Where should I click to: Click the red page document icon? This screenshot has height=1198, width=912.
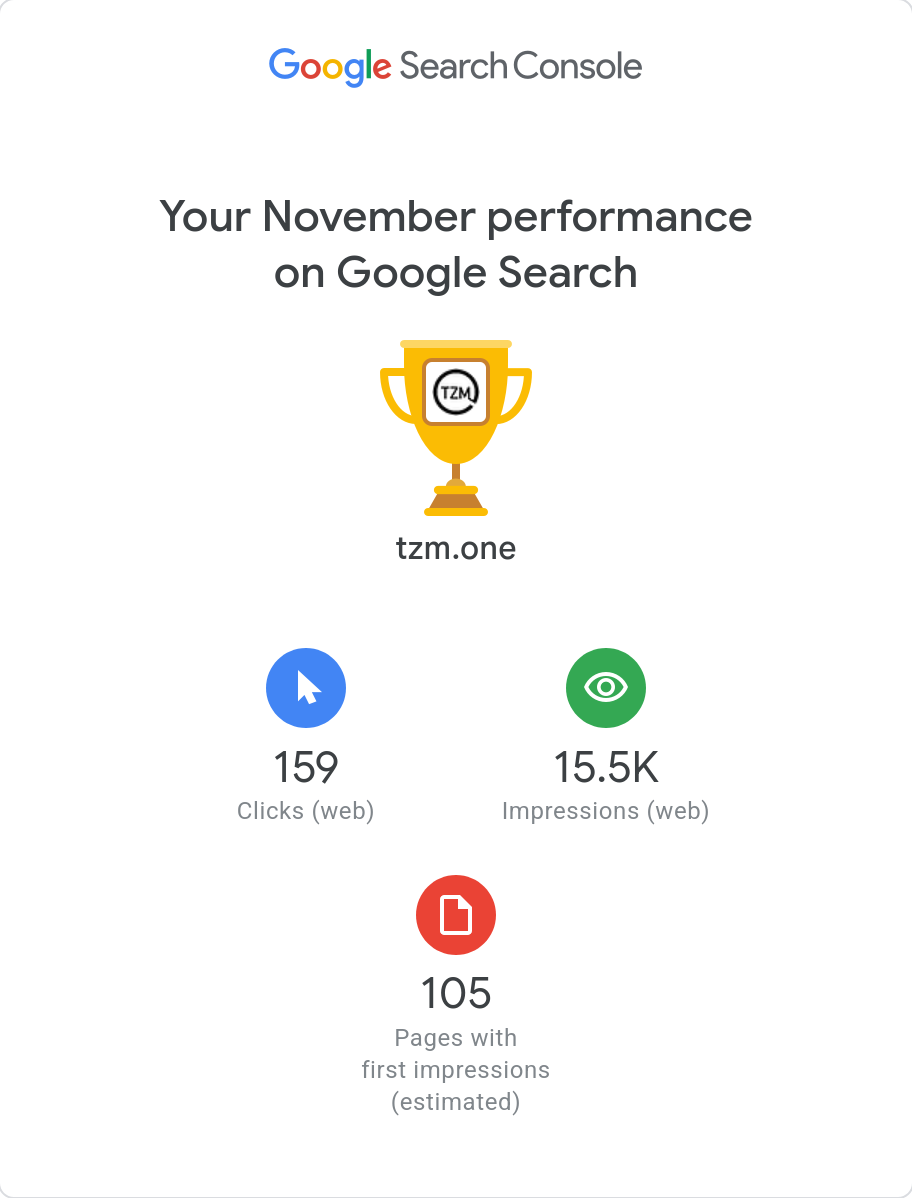[456, 915]
